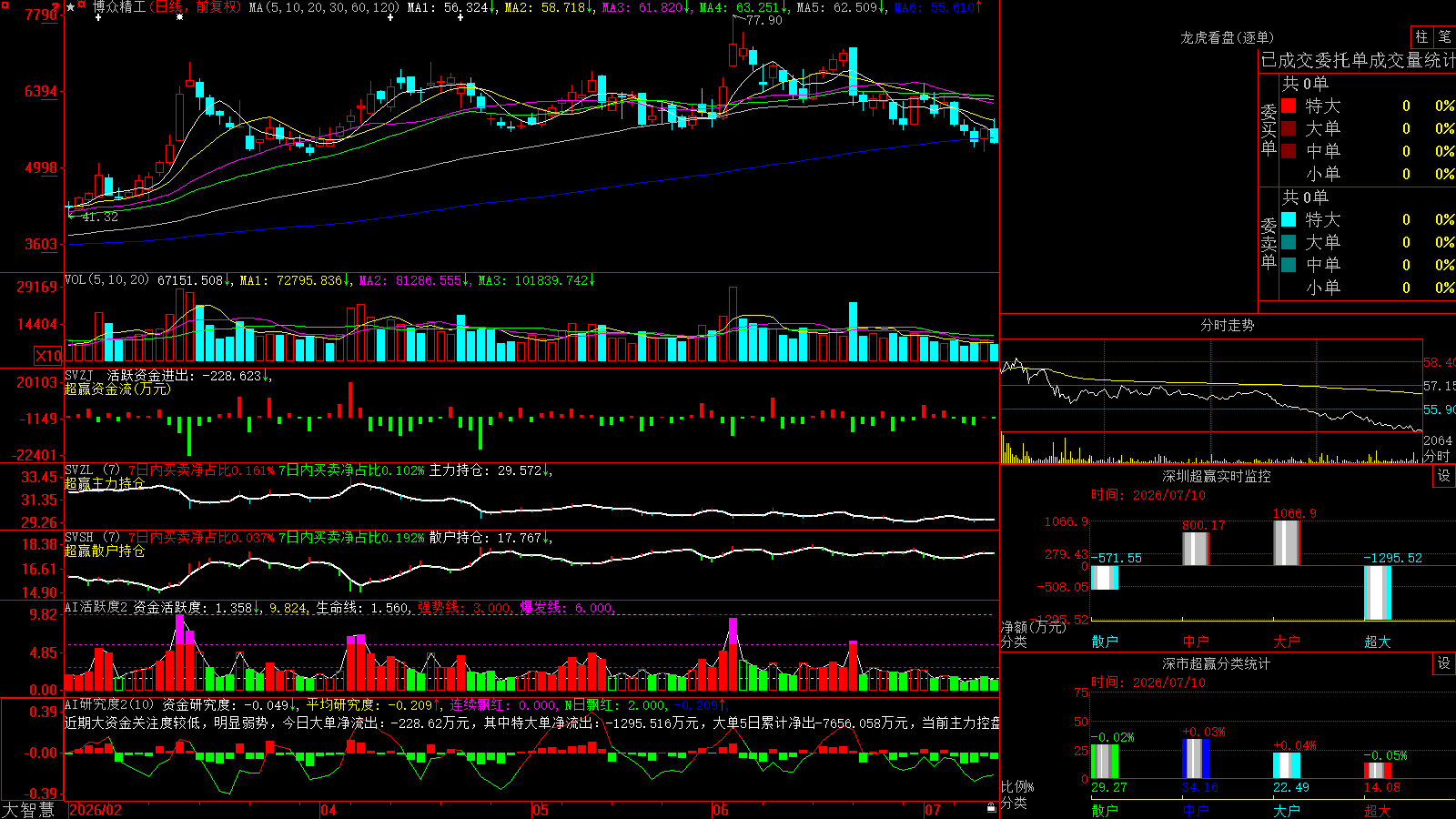This screenshot has width=1456, height=819.
Task: Open the 设 settings for 深圳超赢实时监控
Action: (x=1444, y=476)
